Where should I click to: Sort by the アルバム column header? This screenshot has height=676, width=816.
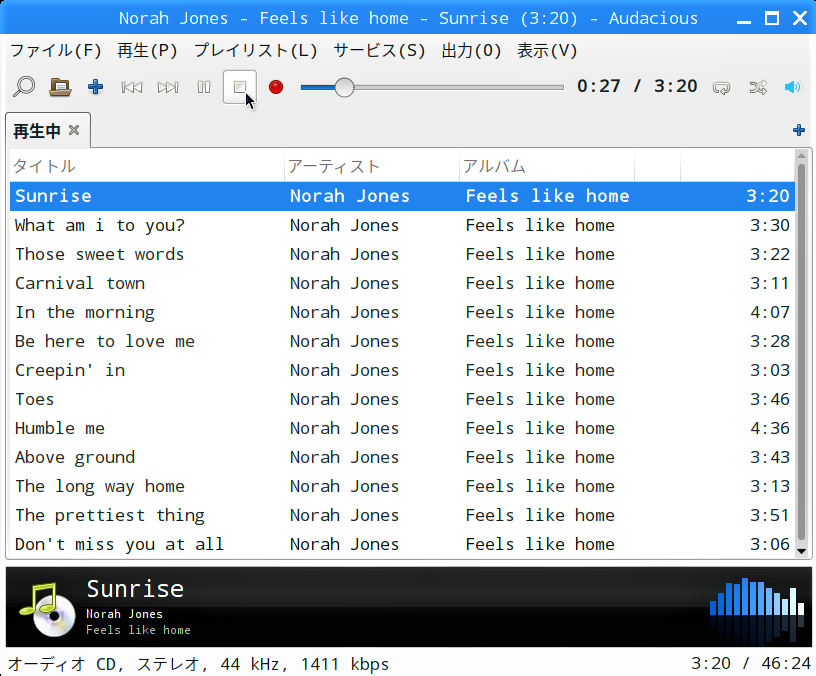coord(547,167)
